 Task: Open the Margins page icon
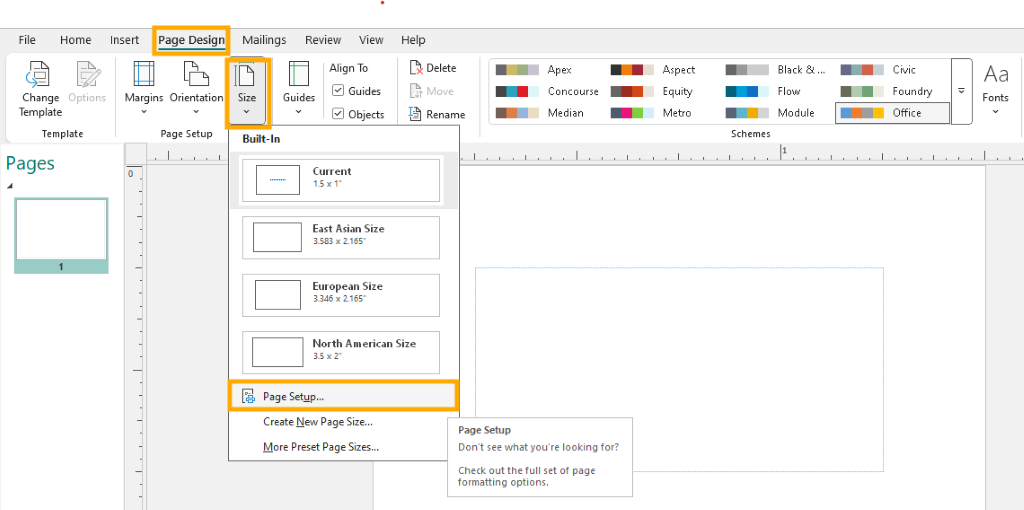coord(144,73)
